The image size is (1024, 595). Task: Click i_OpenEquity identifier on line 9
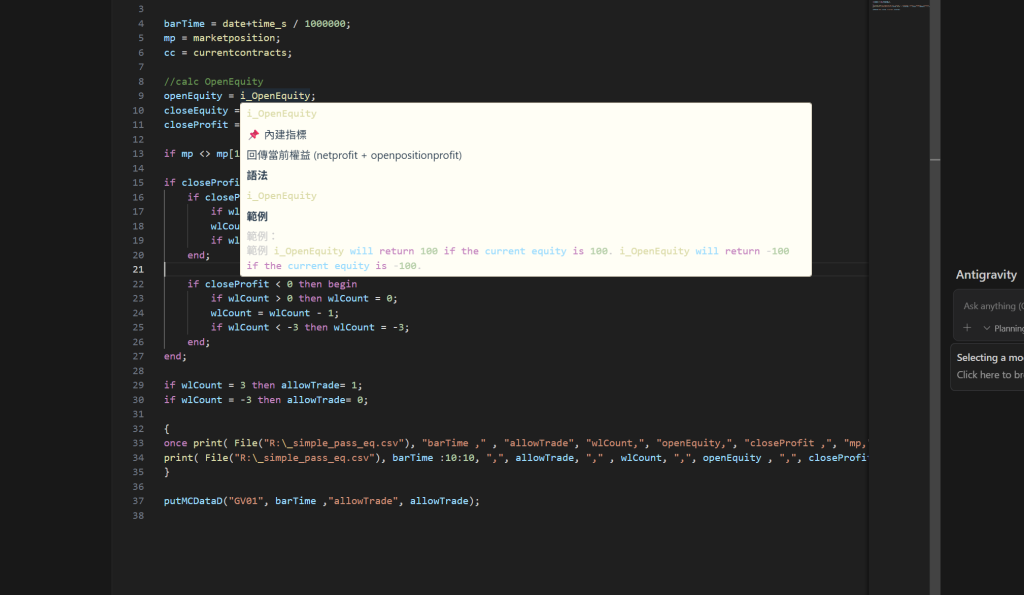(x=277, y=96)
